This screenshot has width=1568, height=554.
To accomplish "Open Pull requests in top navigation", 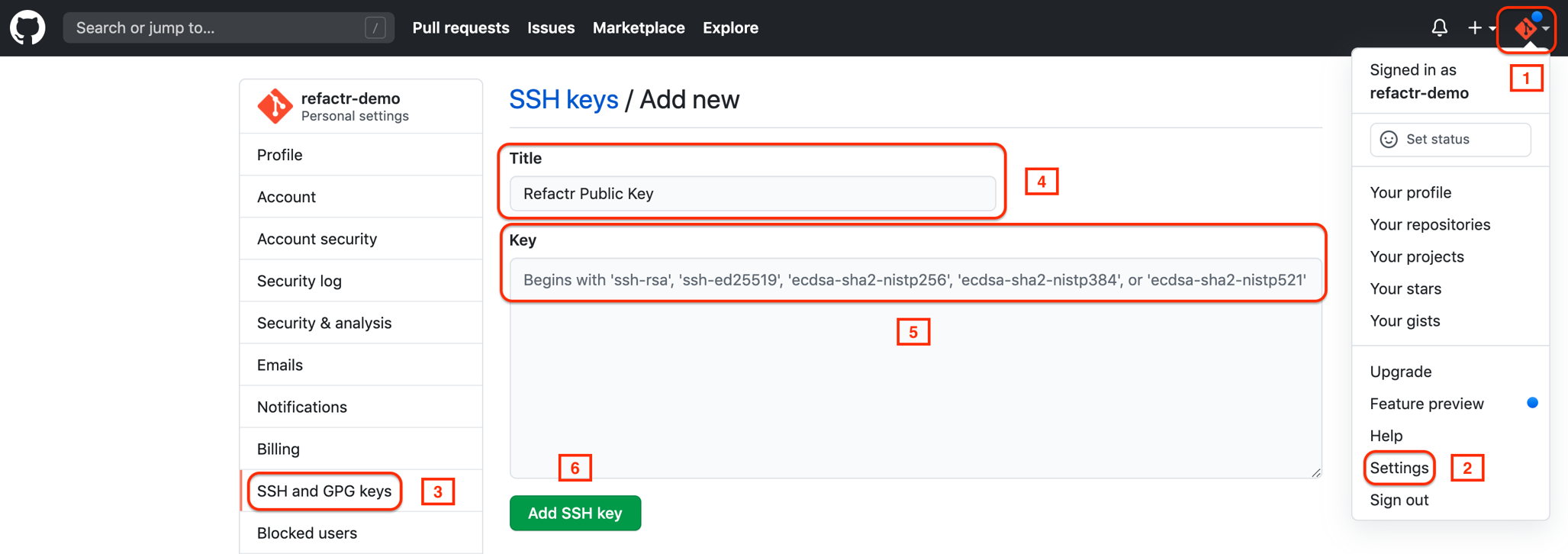I will (460, 28).
